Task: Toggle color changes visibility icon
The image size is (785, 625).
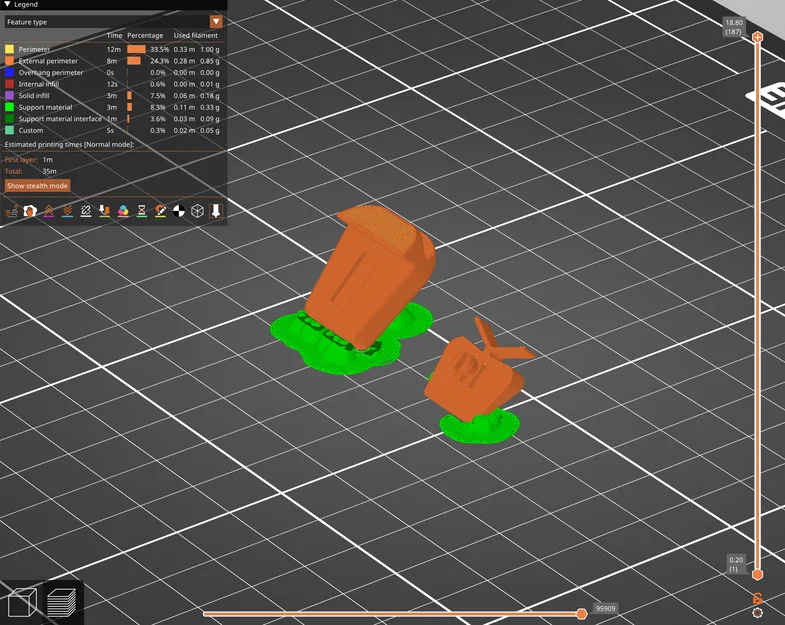Action: [123, 211]
